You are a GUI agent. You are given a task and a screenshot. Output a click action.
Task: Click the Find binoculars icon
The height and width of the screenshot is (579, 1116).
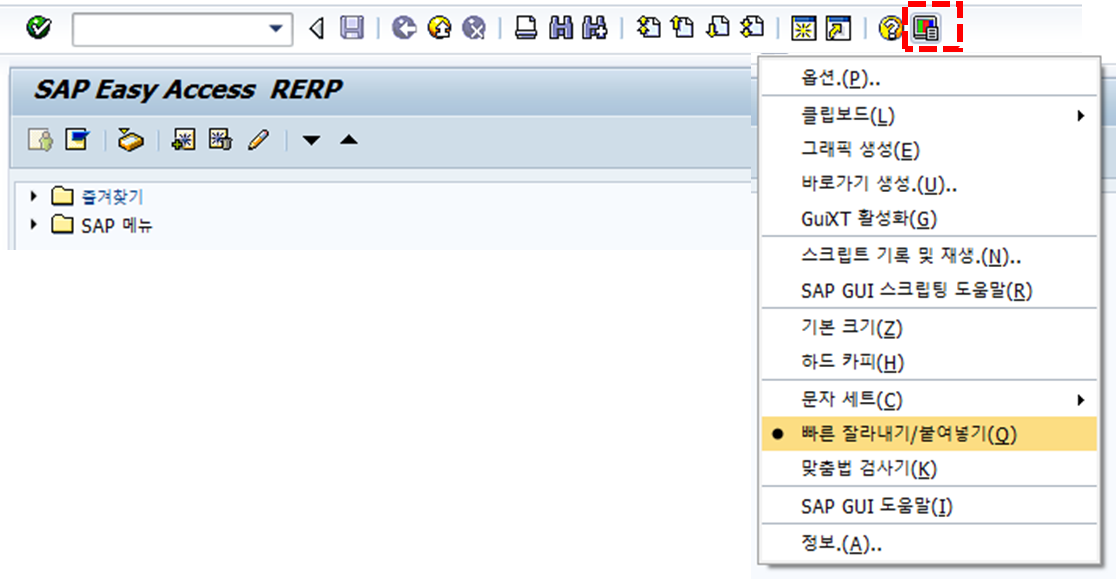(x=561, y=28)
